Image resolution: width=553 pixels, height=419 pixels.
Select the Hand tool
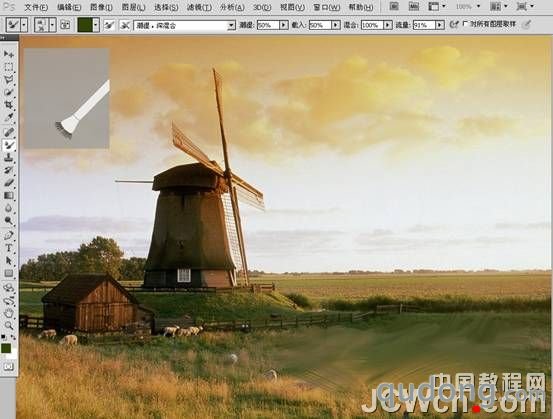[x=8, y=313]
